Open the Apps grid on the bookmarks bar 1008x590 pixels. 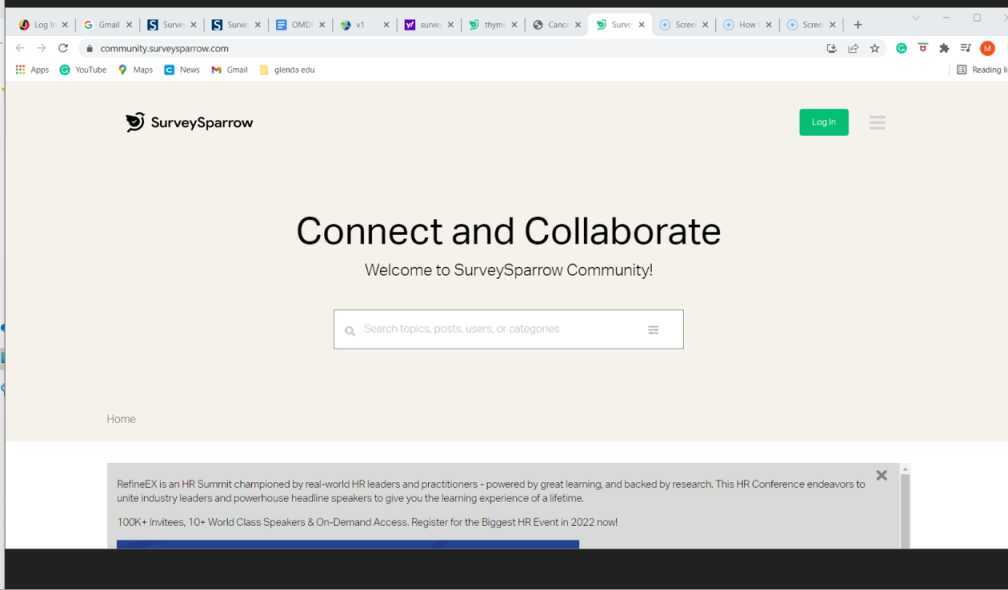click(19, 69)
